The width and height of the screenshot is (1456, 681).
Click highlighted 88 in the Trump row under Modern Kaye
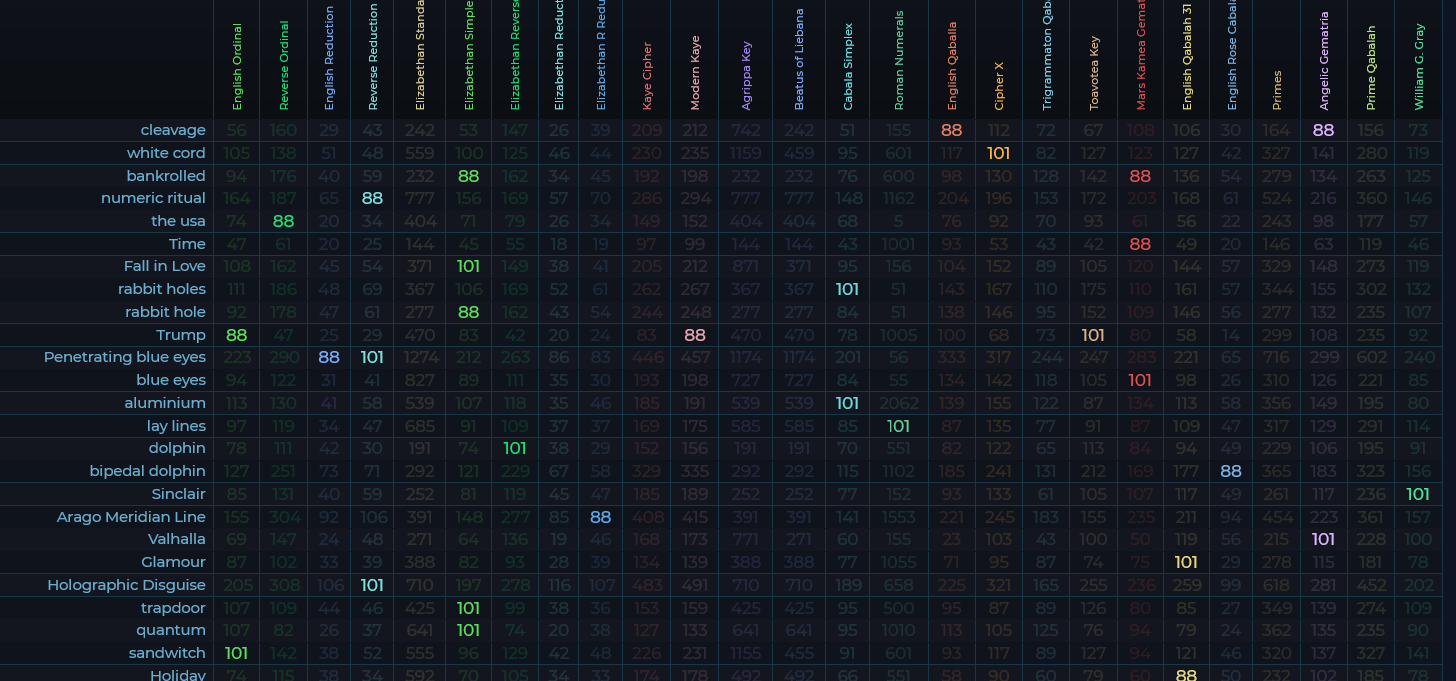695,335
